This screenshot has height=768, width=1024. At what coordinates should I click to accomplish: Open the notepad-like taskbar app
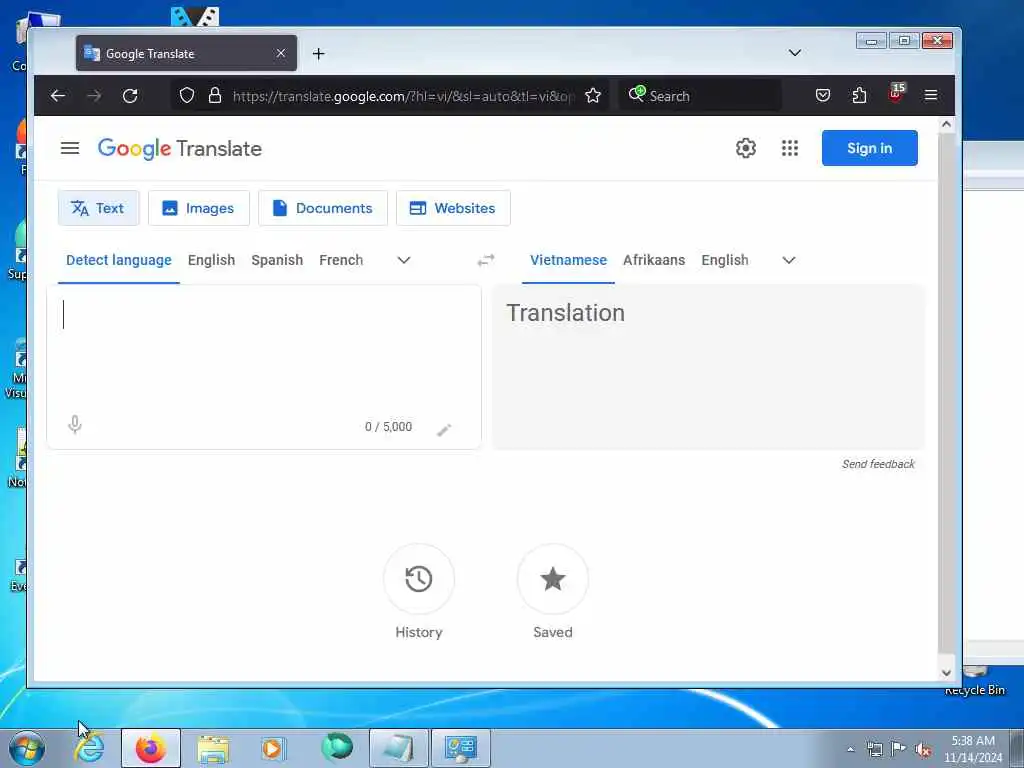(398, 748)
